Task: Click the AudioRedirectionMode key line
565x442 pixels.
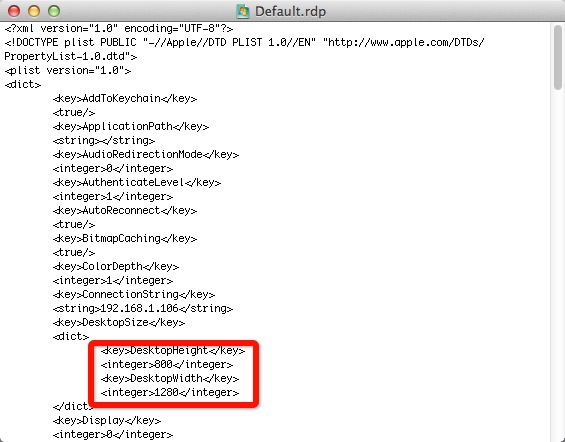Action: tap(146, 154)
